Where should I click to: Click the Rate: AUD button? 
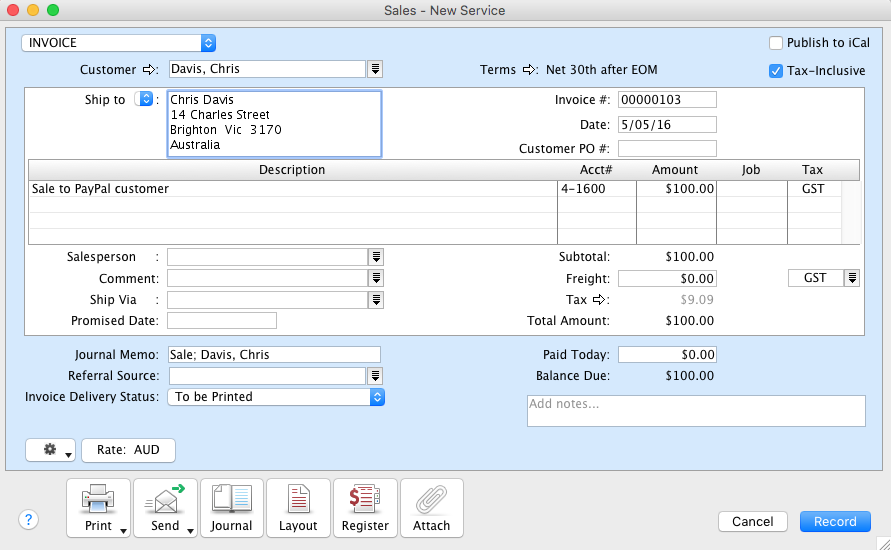(x=128, y=450)
